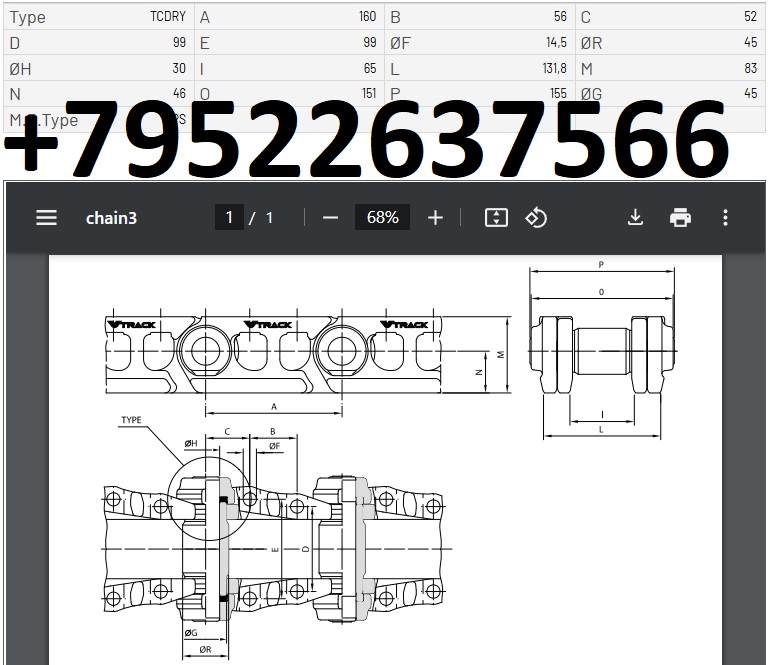This screenshot has width=769, height=665.
Task: Click the zoom in plus button
Action: 435,217
